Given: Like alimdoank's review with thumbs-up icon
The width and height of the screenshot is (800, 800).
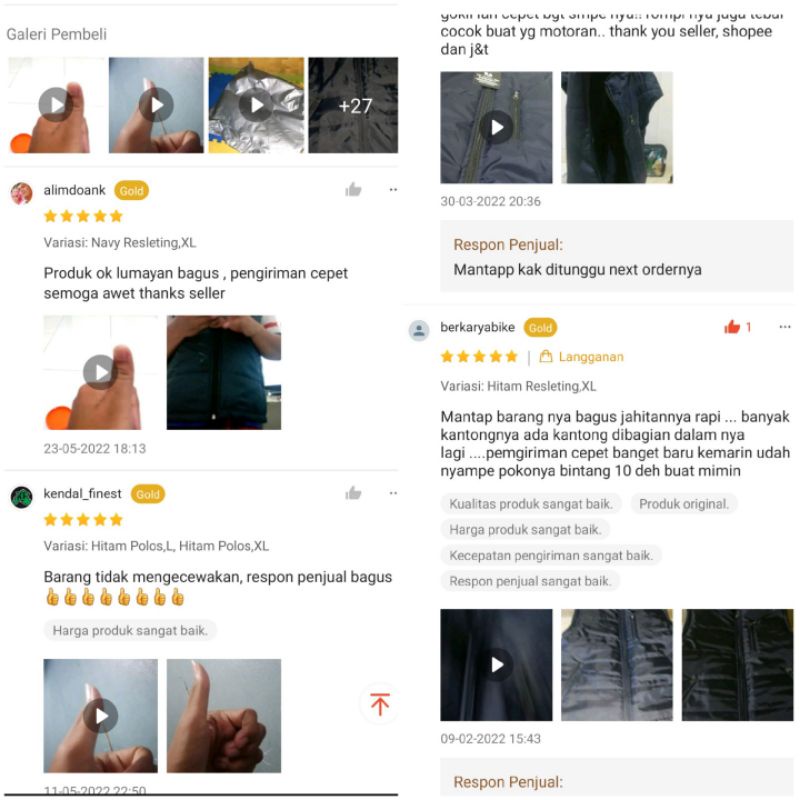Looking at the screenshot, I should coord(353,190).
